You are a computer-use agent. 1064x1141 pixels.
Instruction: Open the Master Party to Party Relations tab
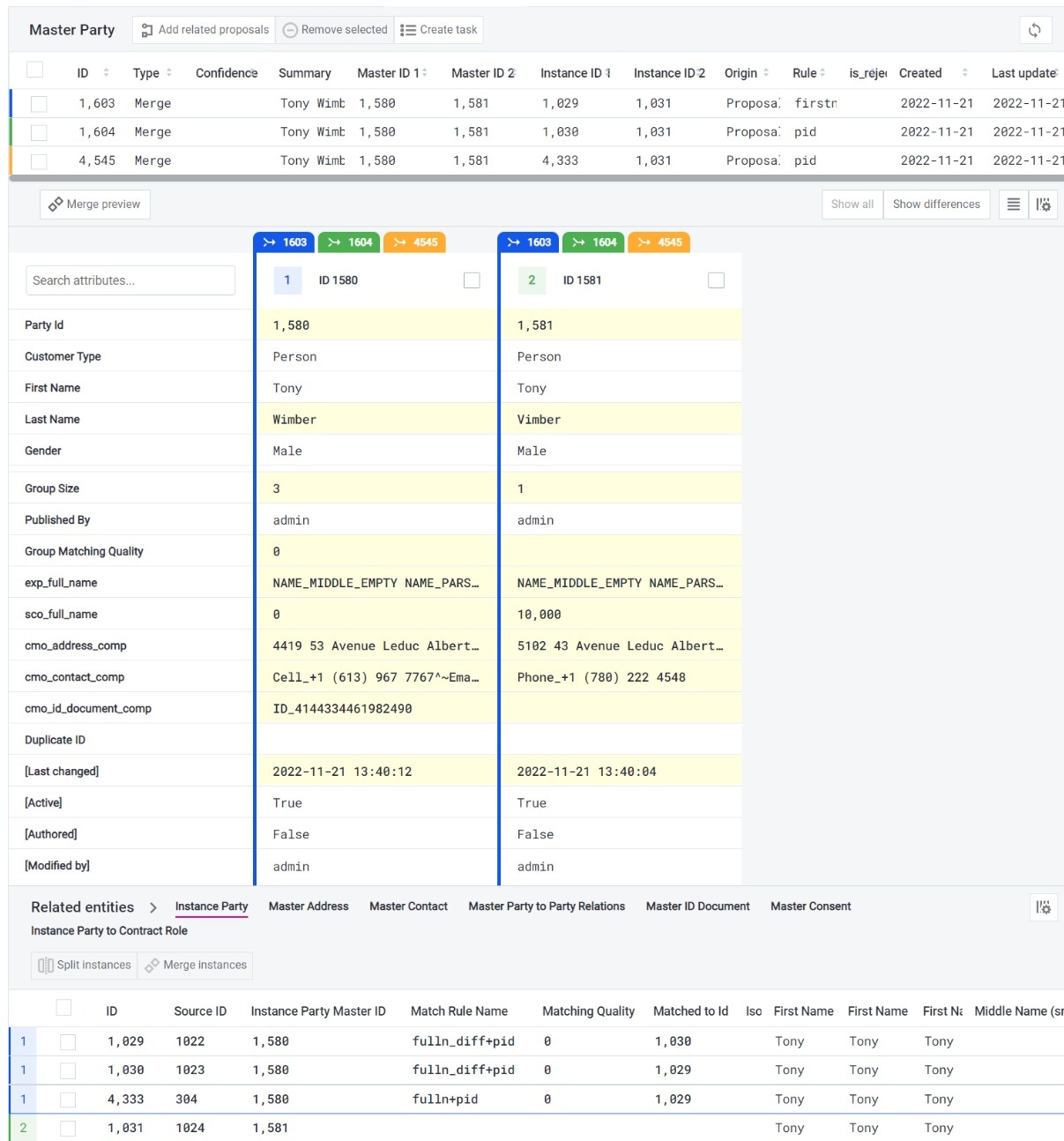pyautogui.click(x=547, y=906)
